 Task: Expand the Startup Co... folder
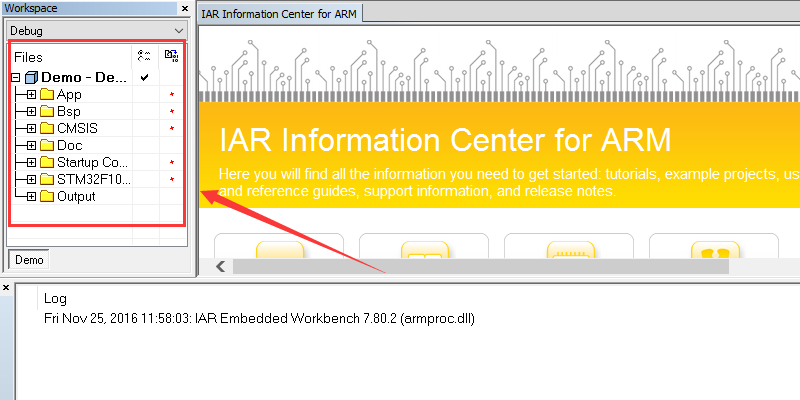32,163
